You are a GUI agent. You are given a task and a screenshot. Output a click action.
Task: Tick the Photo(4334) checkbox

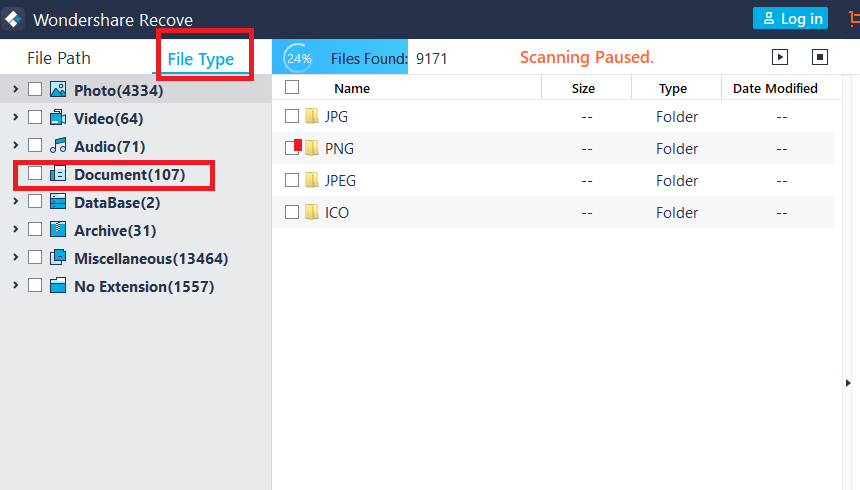coord(35,89)
